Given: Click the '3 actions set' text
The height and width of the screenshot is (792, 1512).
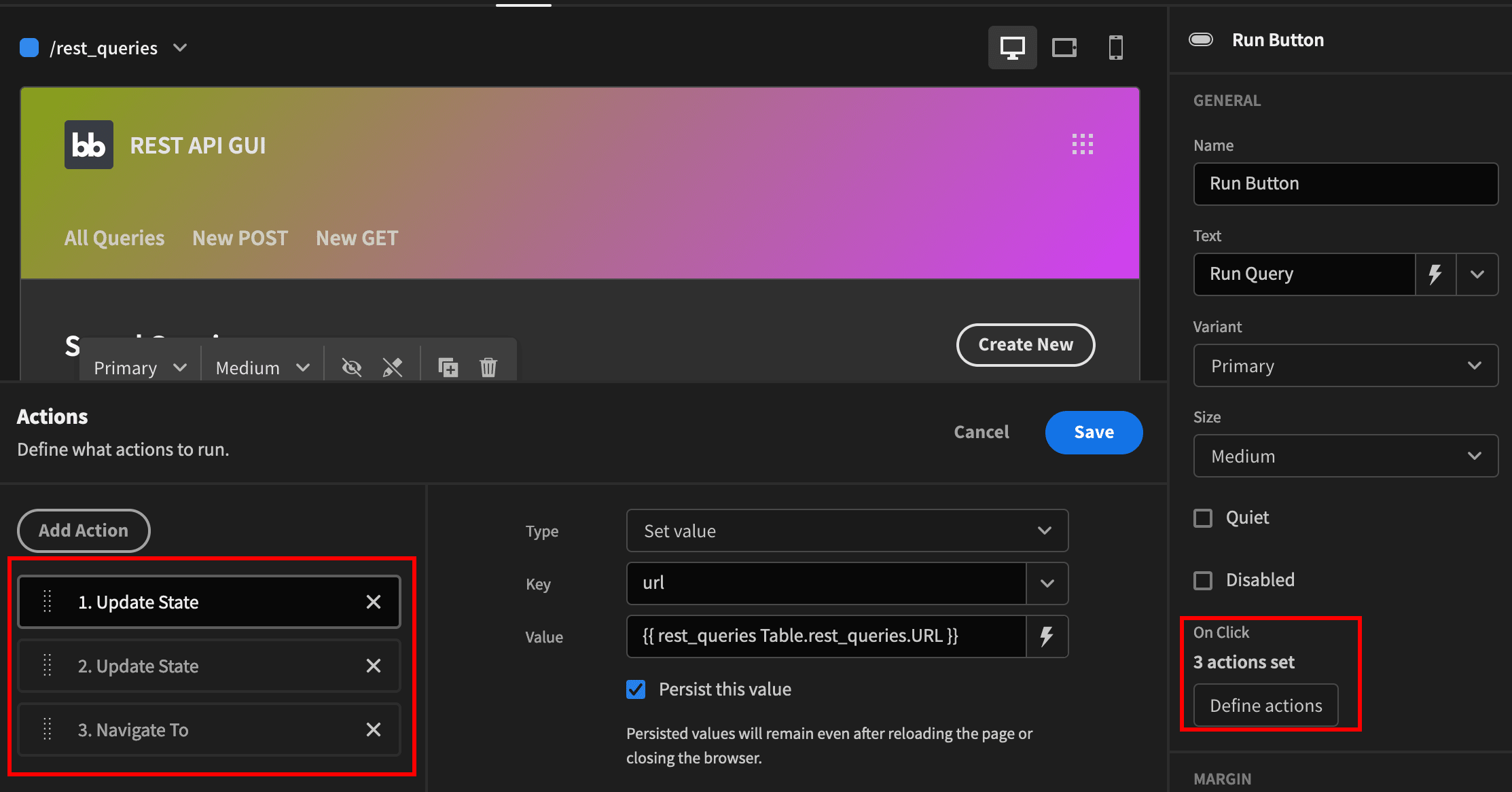Looking at the screenshot, I should coord(1244,662).
